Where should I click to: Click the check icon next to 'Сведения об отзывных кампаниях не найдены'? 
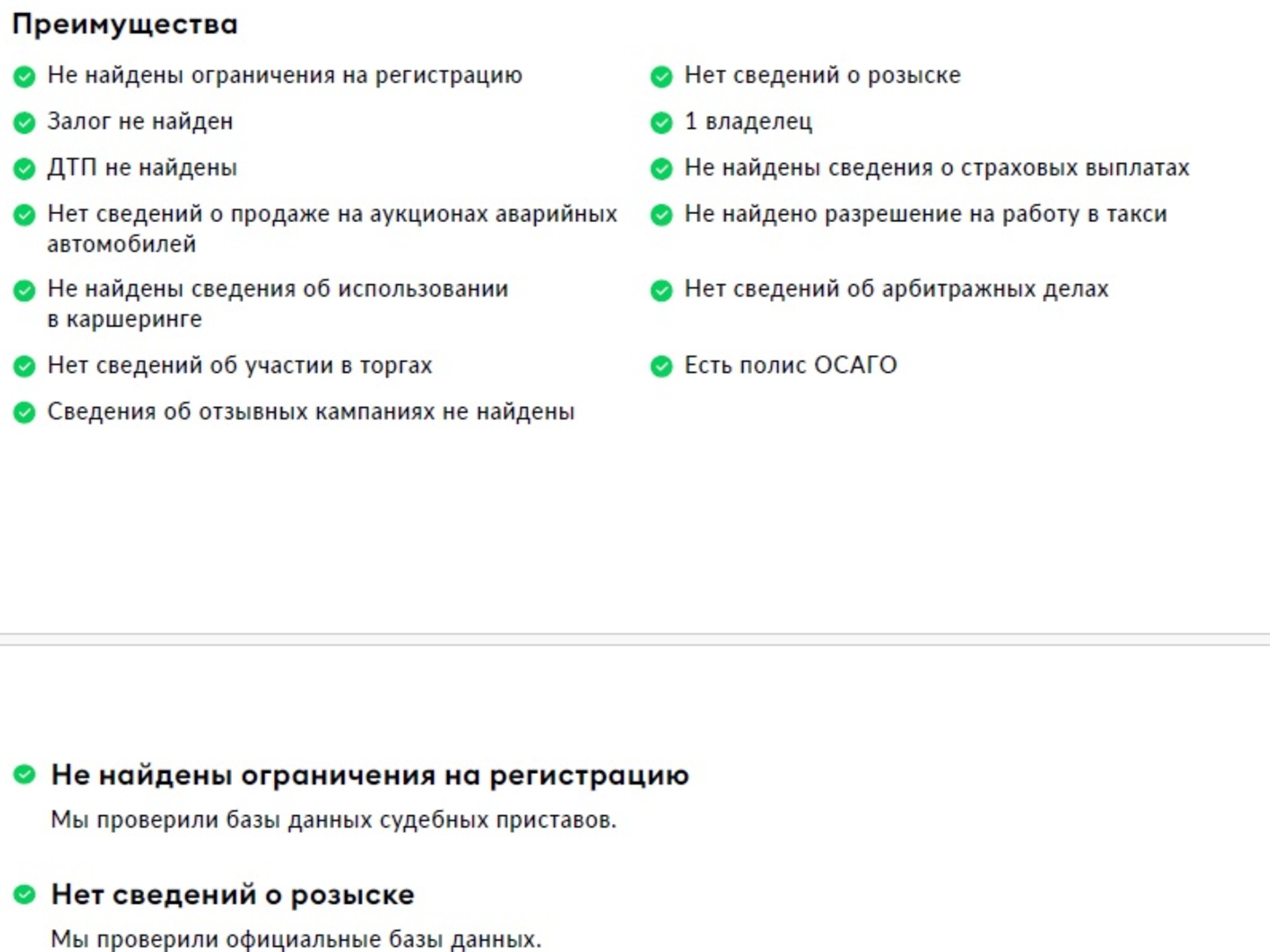[x=24, y=412]
